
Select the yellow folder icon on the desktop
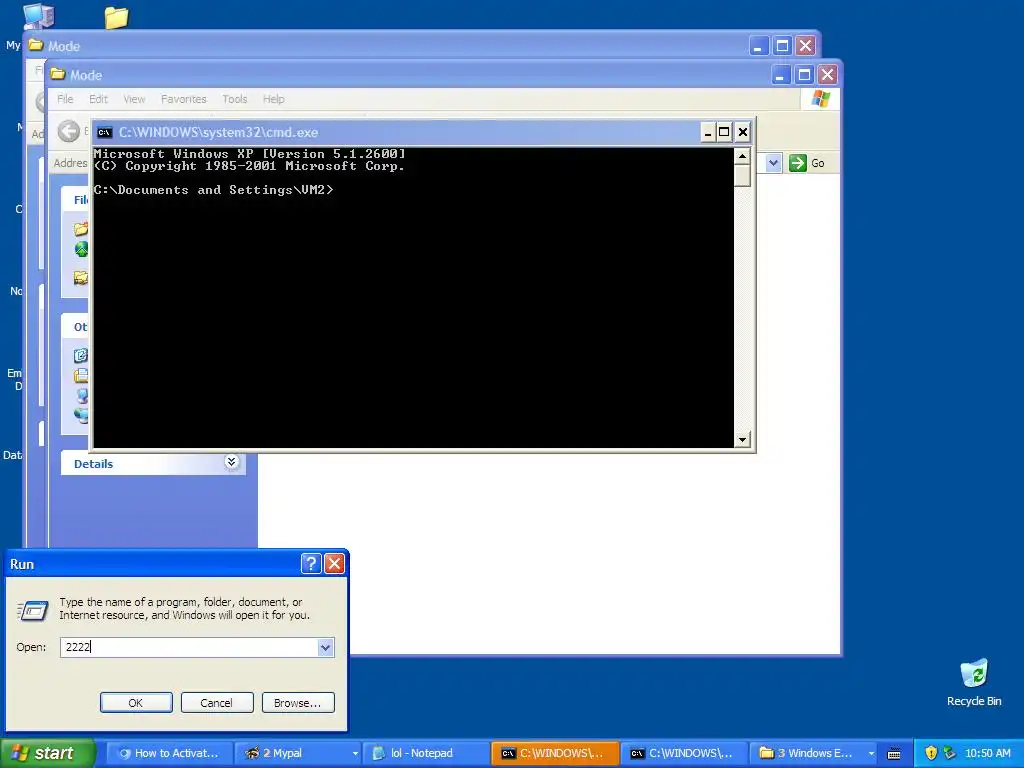(x=116, y=18)
